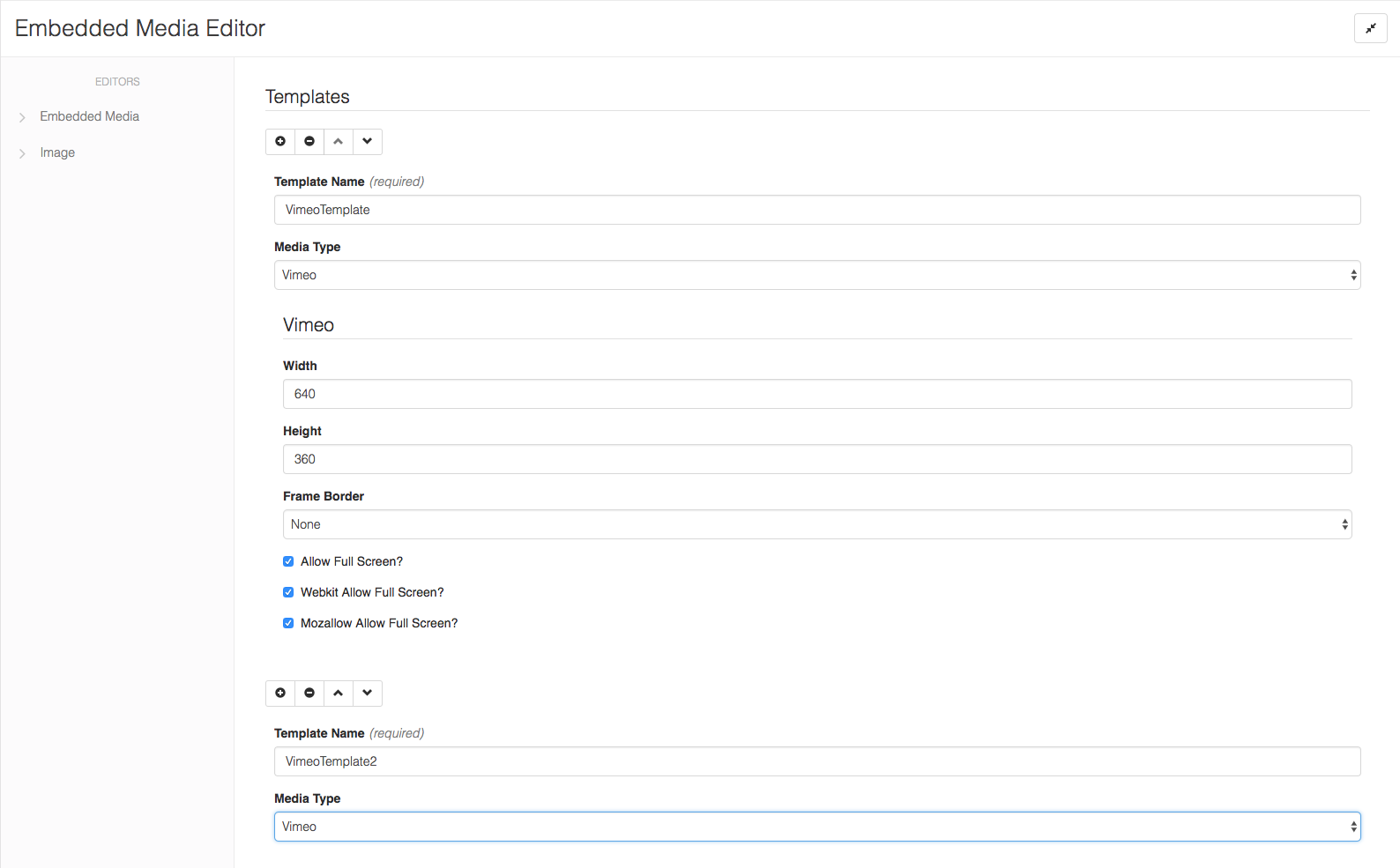Click the move down arrow above VimeoTemplate
Screen dimensions: 1400x868
(368, 141)
